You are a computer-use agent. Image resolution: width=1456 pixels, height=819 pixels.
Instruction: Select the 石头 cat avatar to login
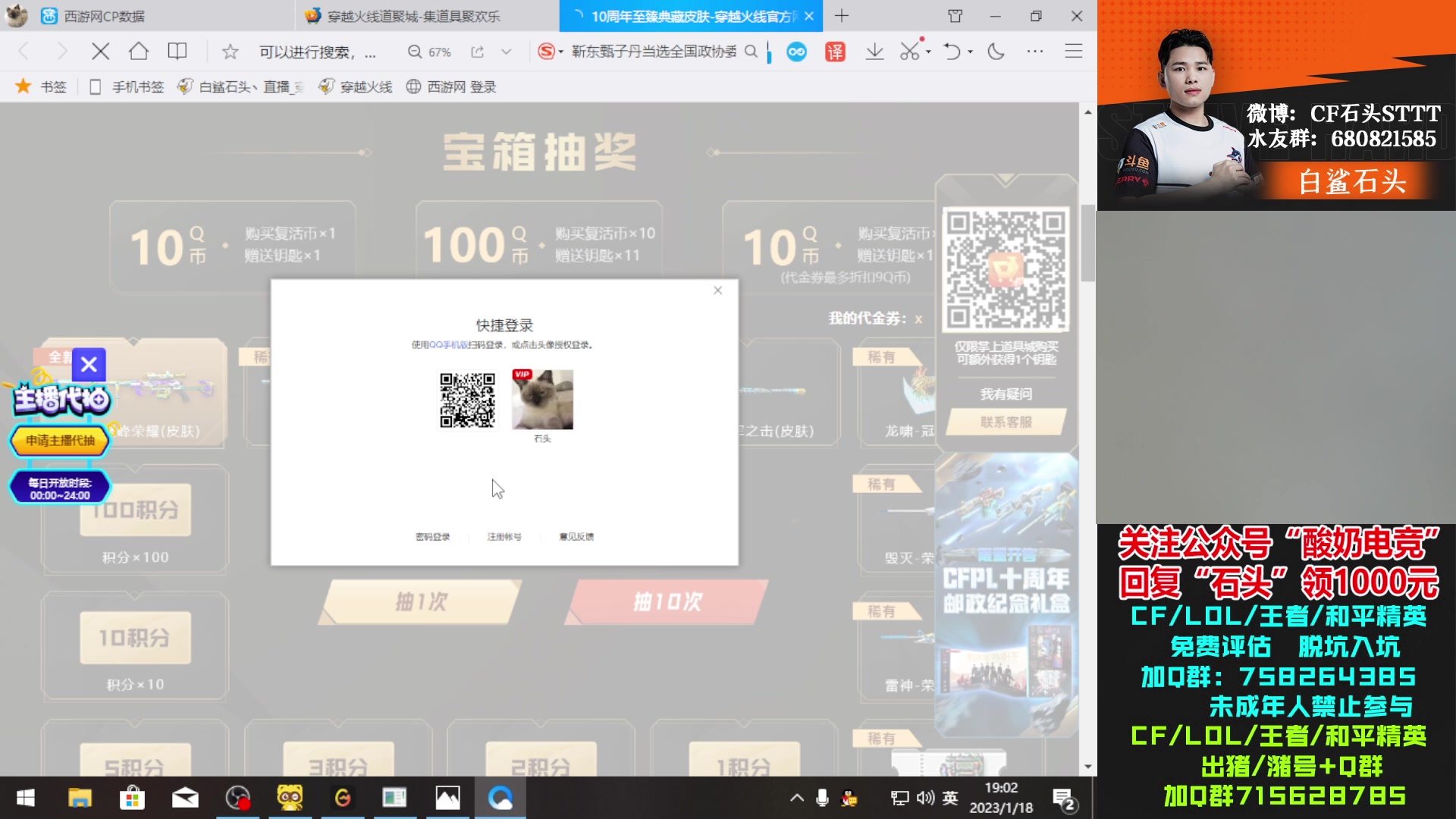pos(542,400)
